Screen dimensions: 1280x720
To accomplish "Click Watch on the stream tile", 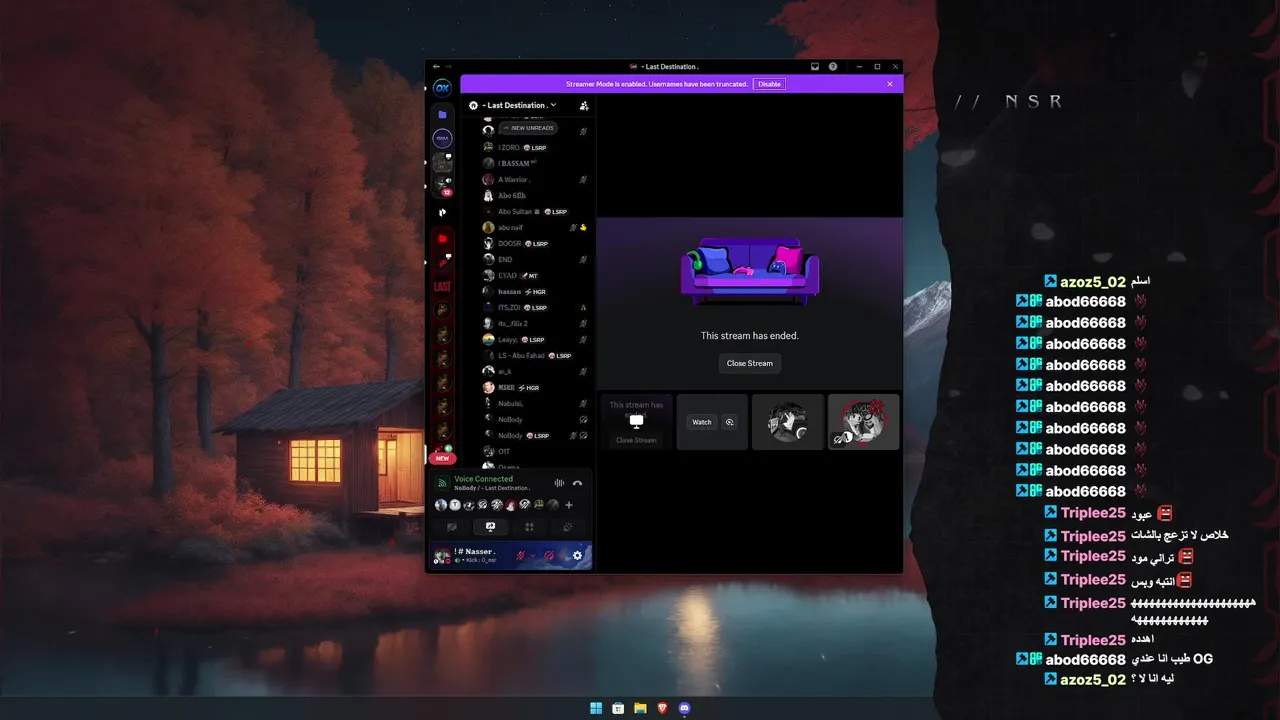I will (x=702, y=422).
